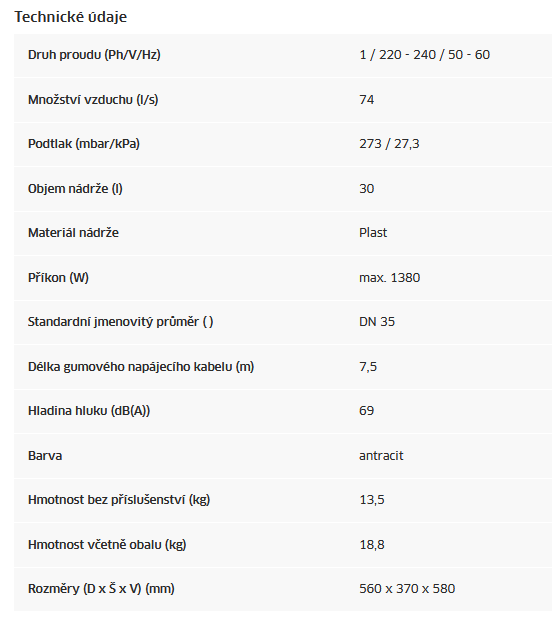Click the noise level value 69

[x=366, y=411]
